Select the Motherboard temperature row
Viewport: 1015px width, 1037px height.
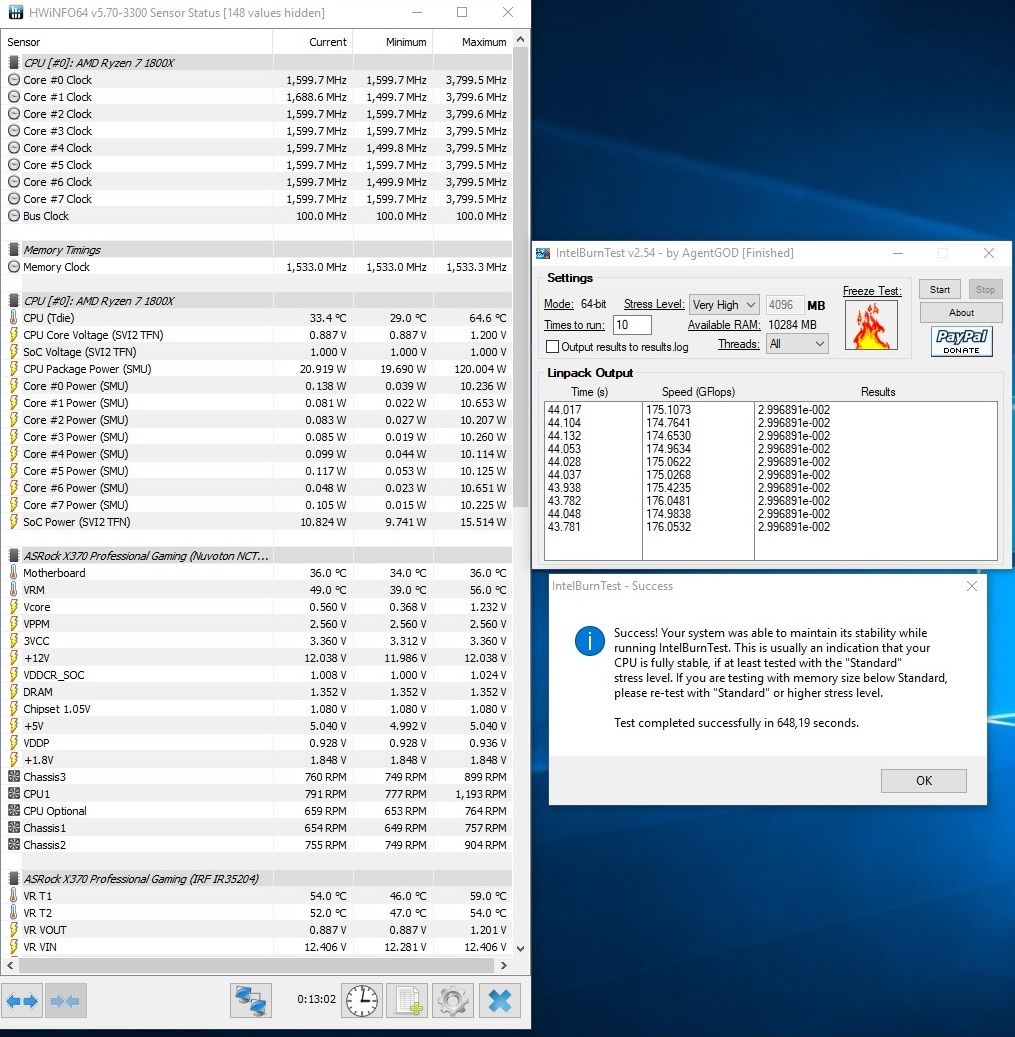257,573
